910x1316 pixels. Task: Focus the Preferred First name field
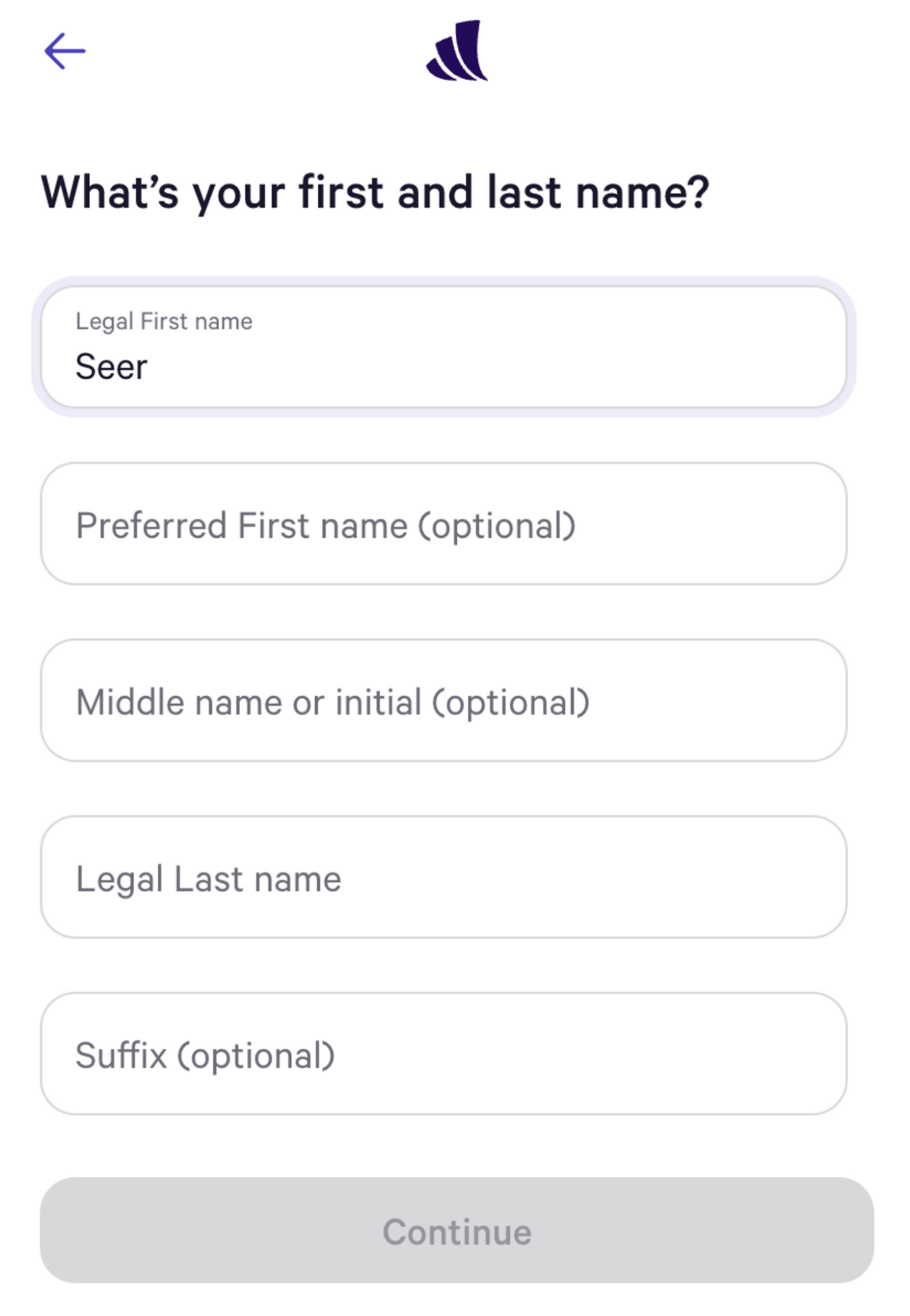click(x=691, y=524)
